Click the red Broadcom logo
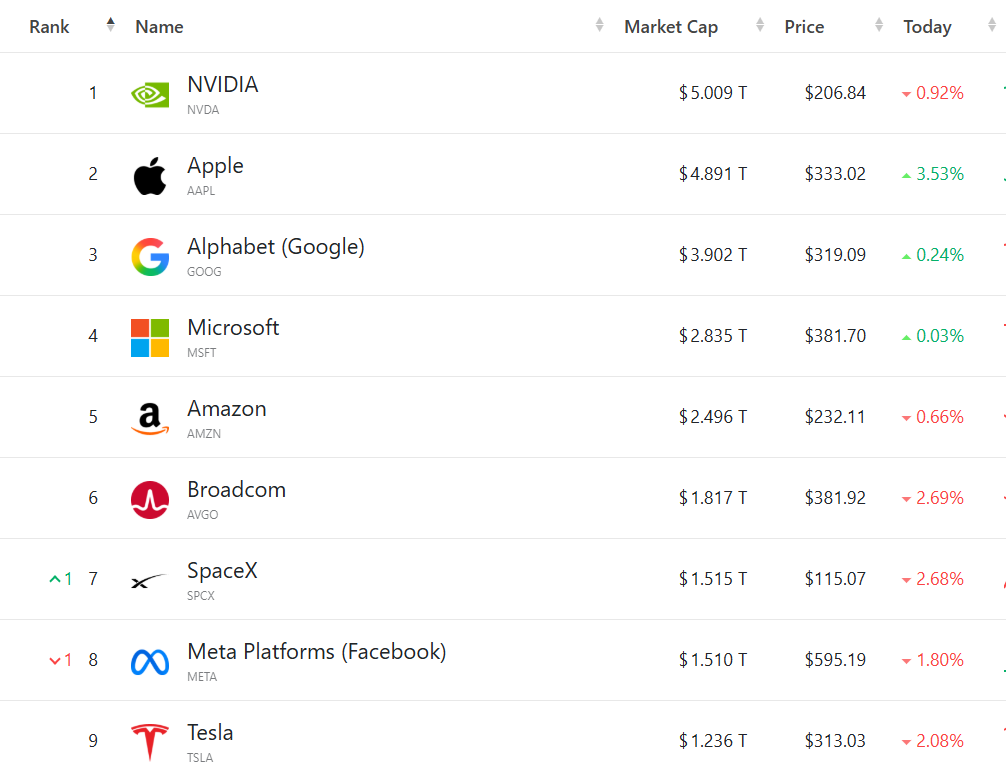Screen dimensions: 1006x777 point(150,500)
